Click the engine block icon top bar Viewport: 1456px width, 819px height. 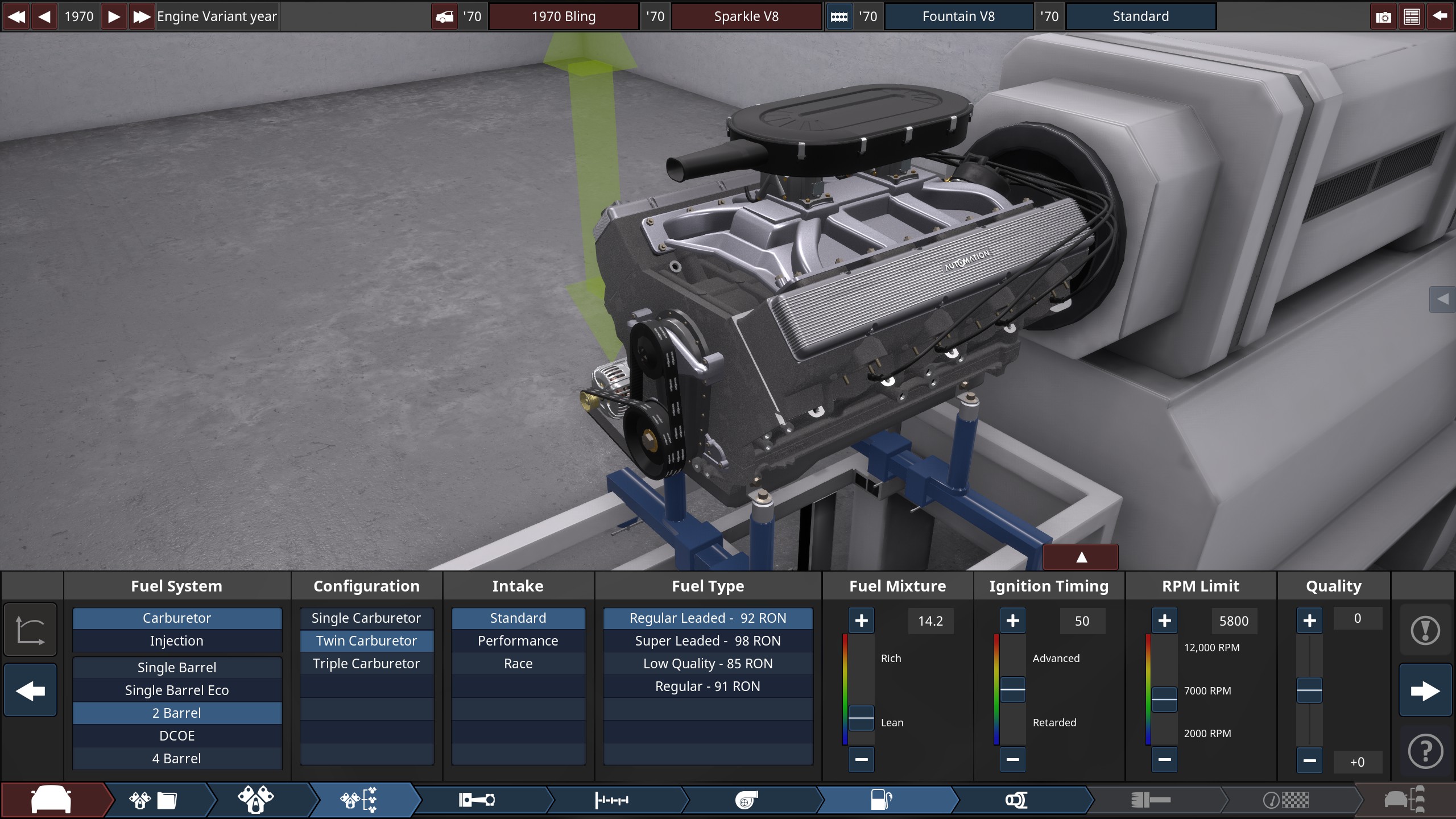coord(839,16)
